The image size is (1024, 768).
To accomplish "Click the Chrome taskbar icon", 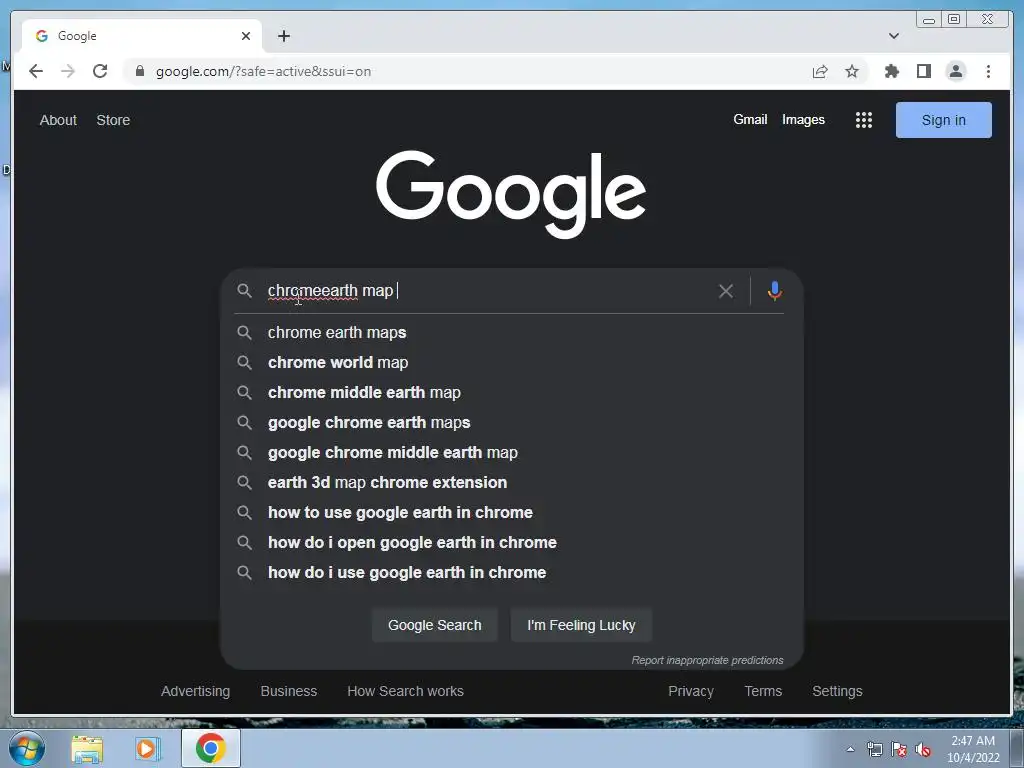I will [210, 748].
